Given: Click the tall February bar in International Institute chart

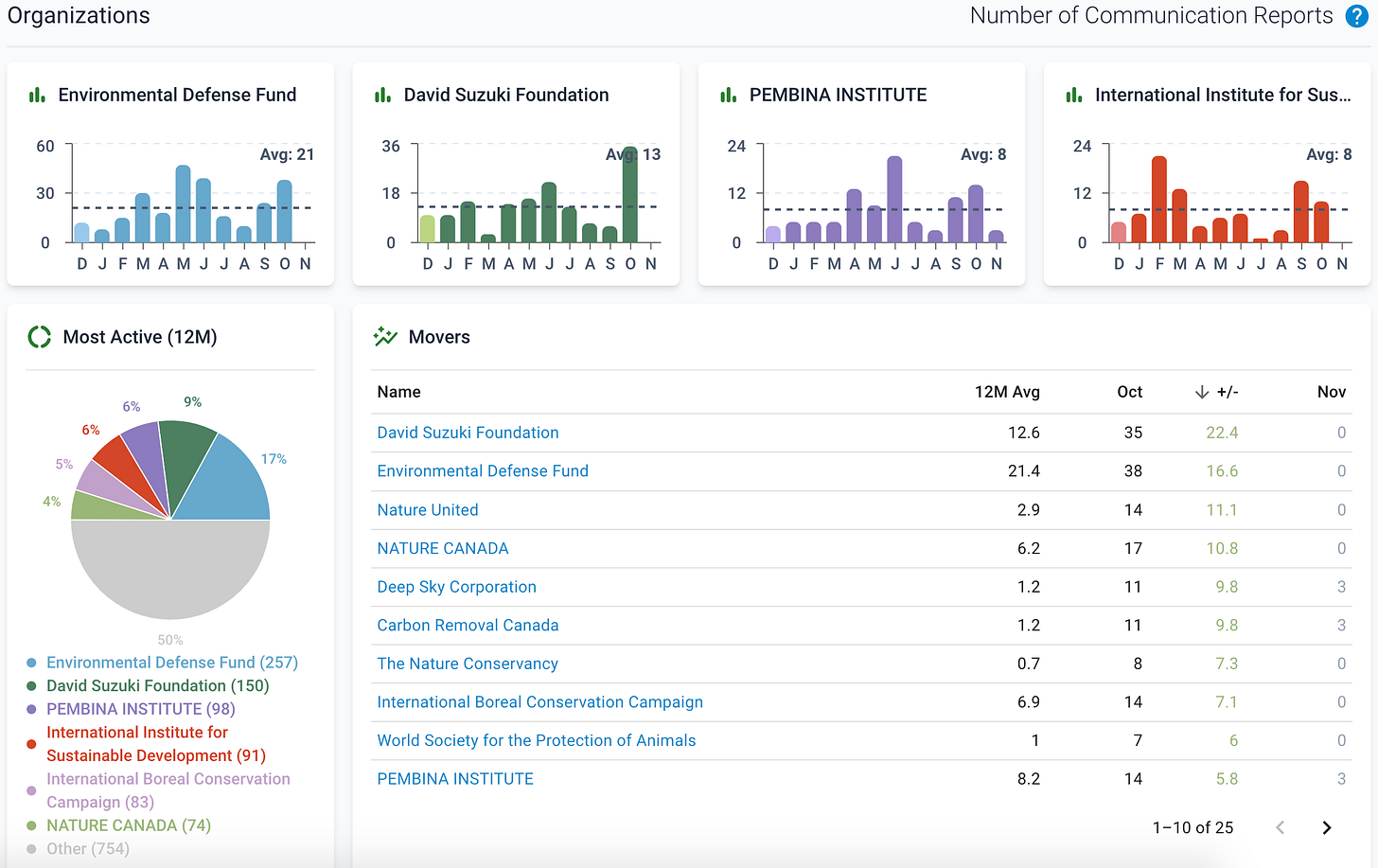Looking at the screenshot, I should click(x=1158, y=200).
